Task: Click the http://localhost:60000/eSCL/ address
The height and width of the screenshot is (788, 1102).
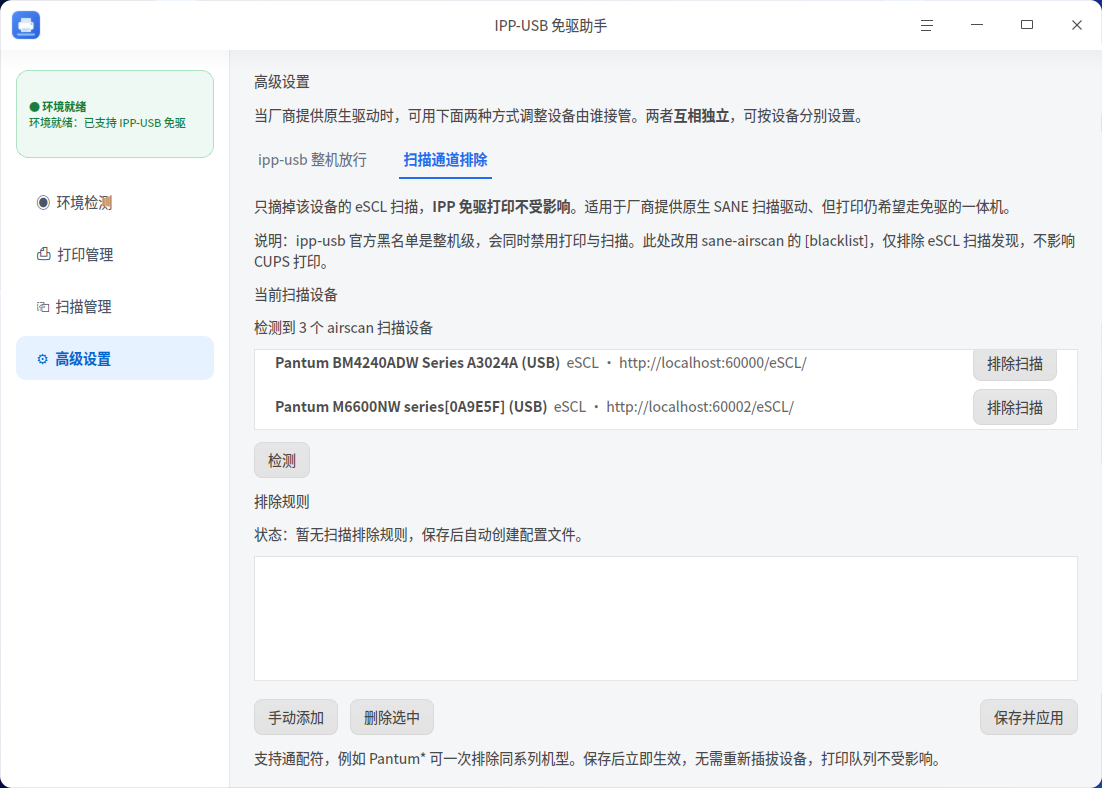Action: 713,363
